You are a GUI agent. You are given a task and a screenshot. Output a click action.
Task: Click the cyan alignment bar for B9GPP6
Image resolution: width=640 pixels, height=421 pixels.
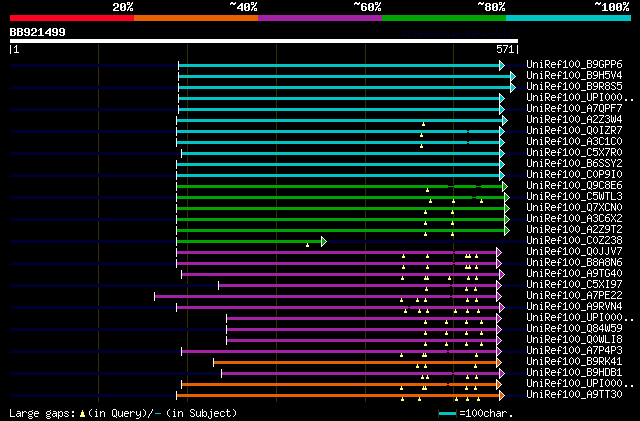click(339, 65)
